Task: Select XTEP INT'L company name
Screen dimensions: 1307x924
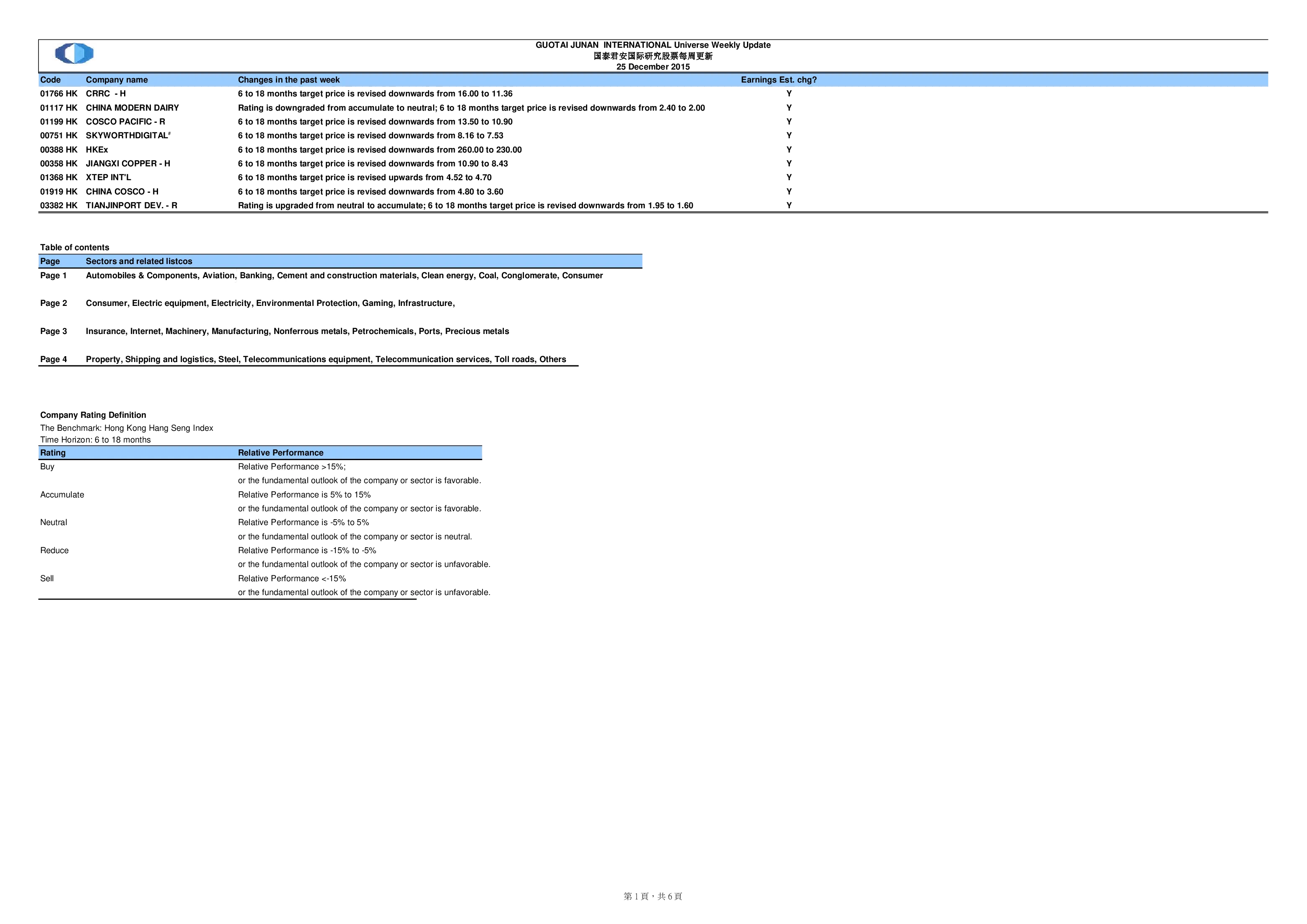Action: (x=108, y=178)
